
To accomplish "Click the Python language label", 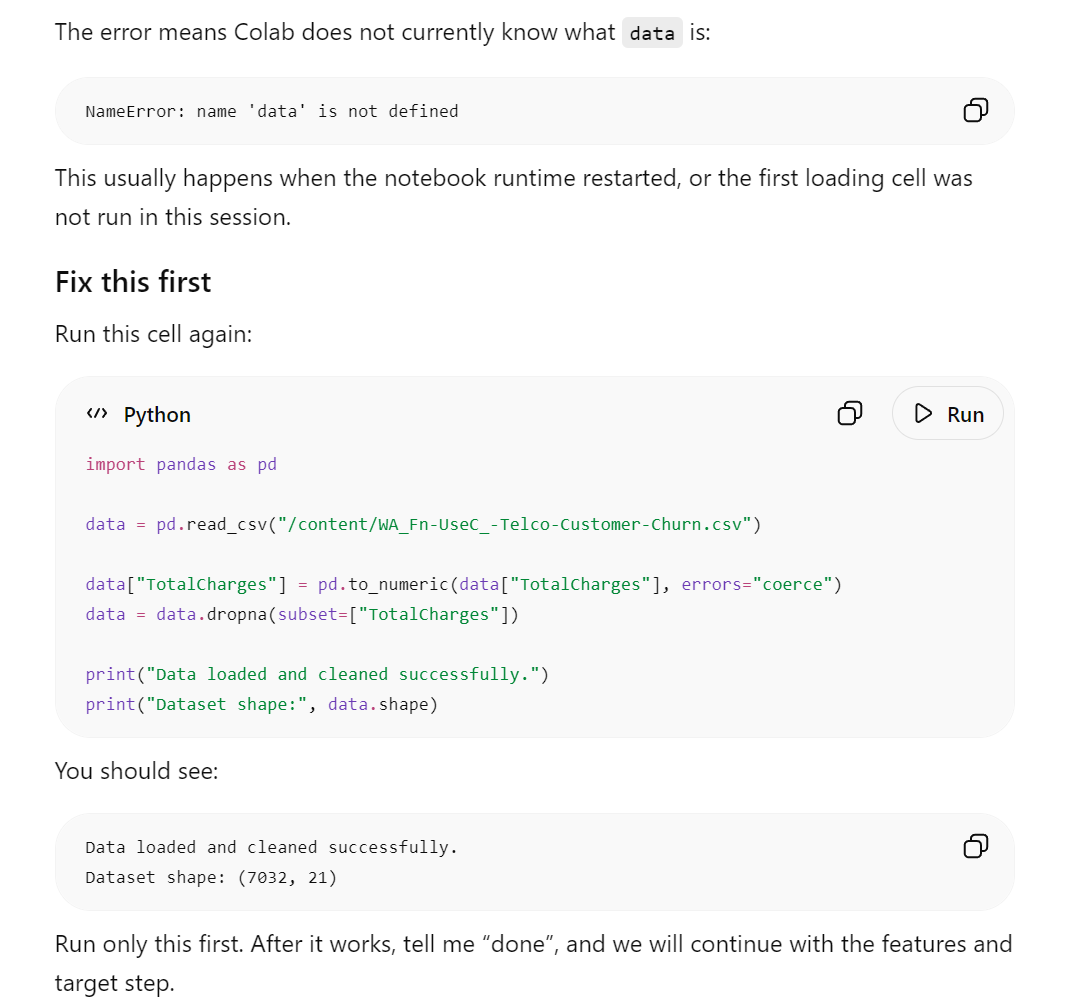I will tap(157, 415).
